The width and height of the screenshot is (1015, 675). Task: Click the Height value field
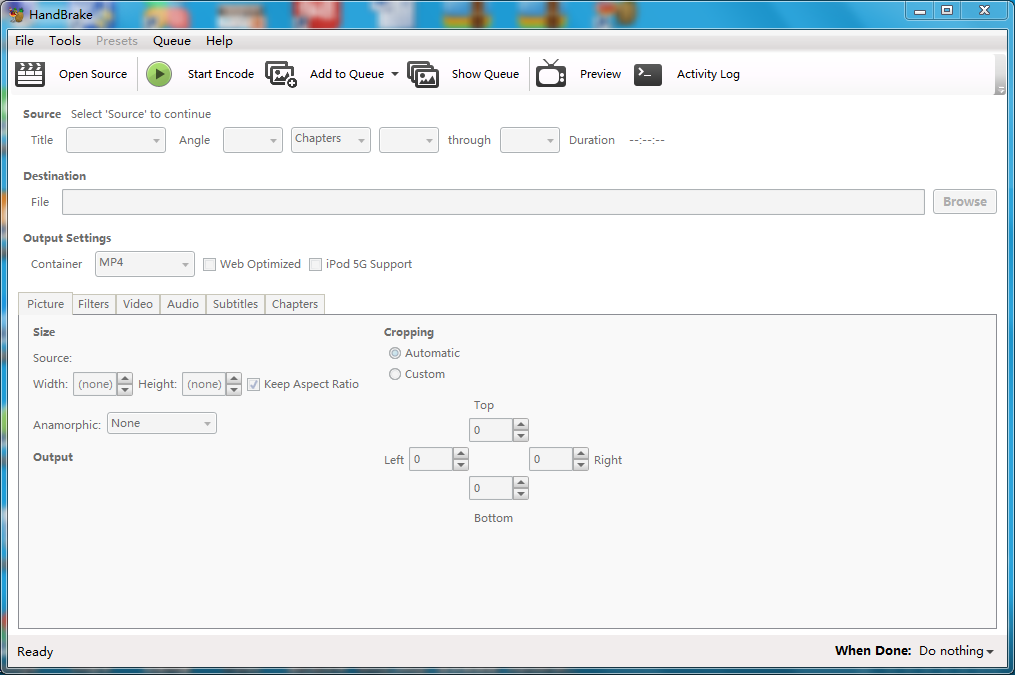(x=203, y=384)
